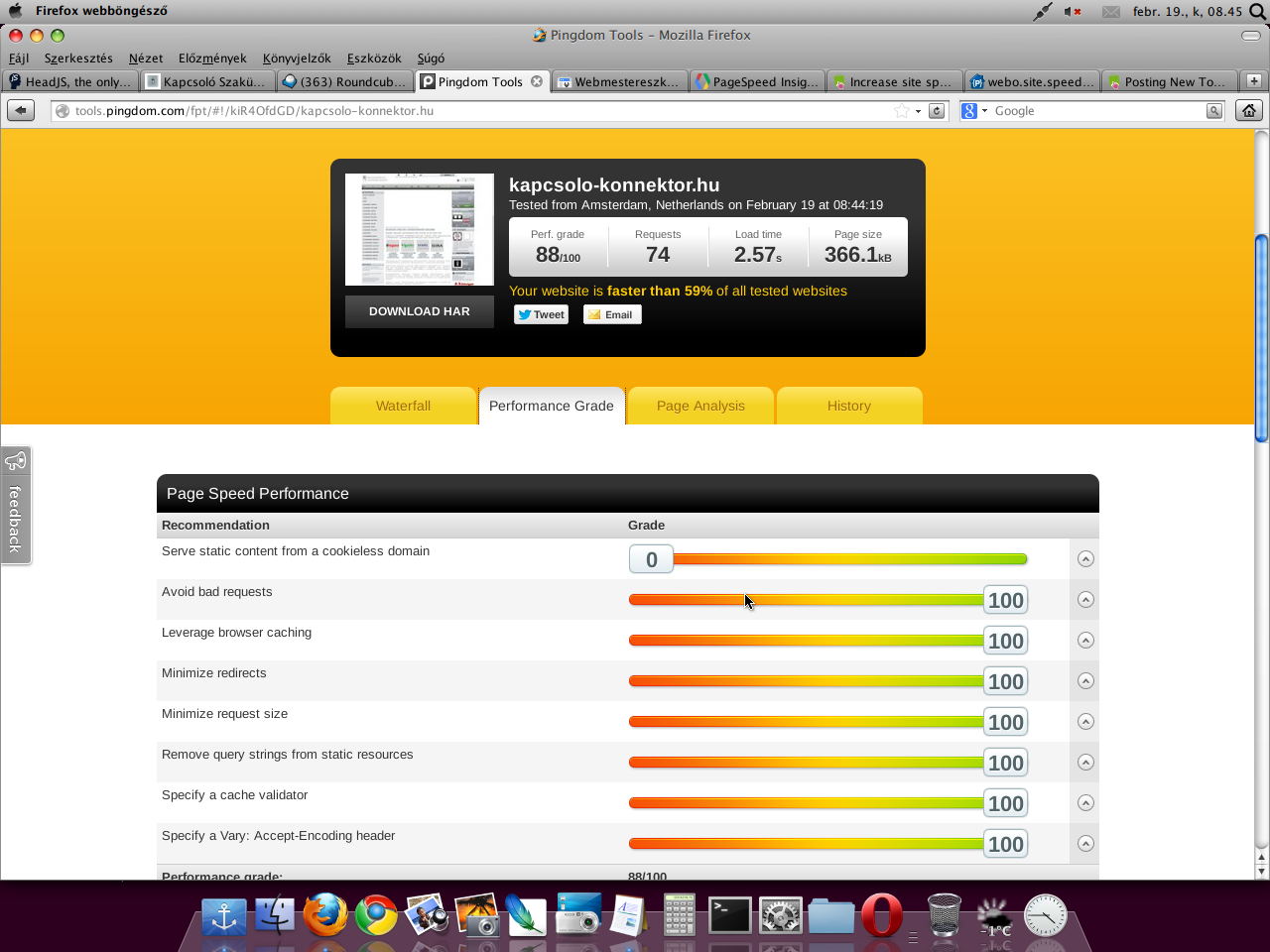
Task: Expand details for Serve static content row
Action: (x=1085, y=559)
